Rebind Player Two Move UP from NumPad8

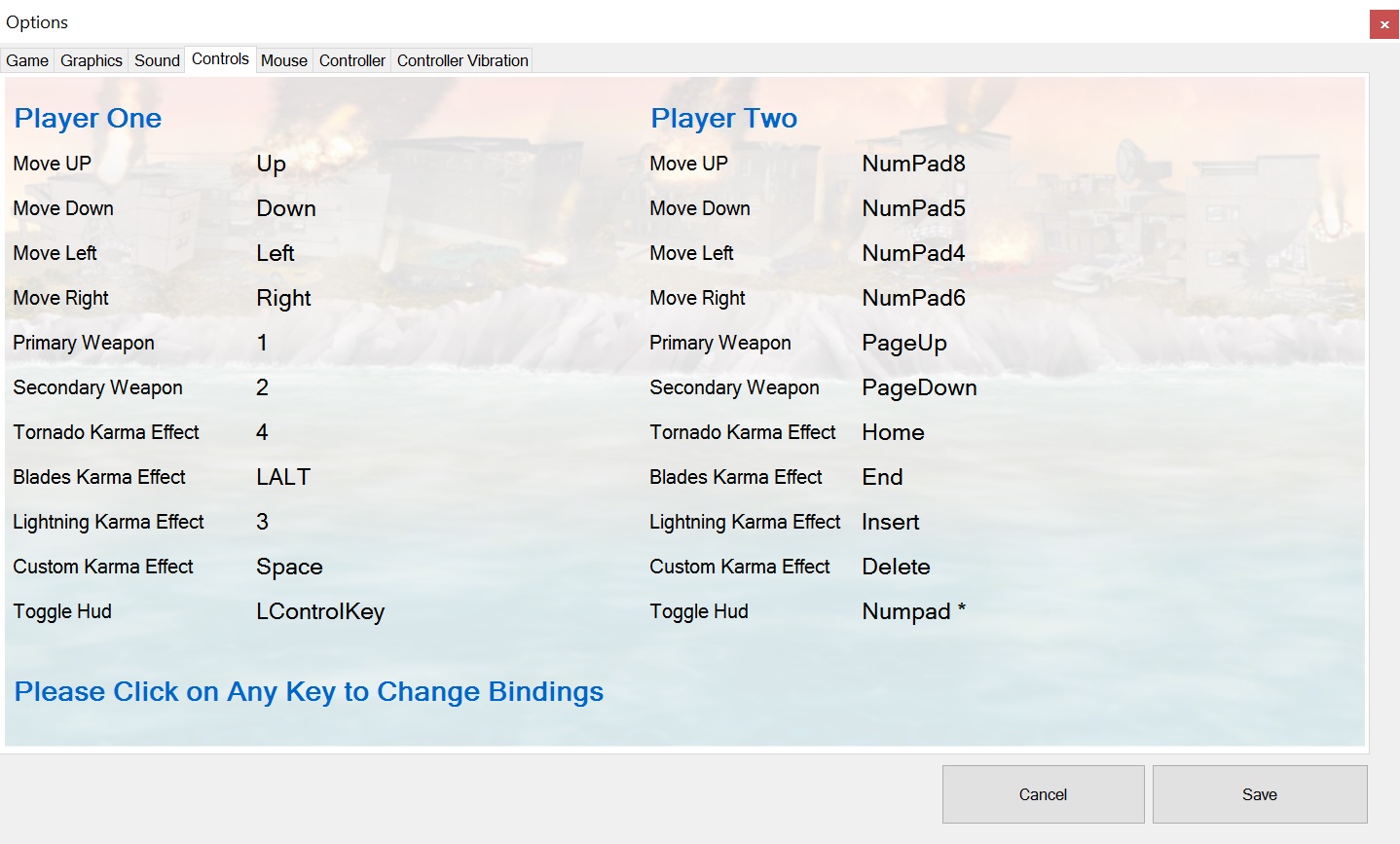913,164
